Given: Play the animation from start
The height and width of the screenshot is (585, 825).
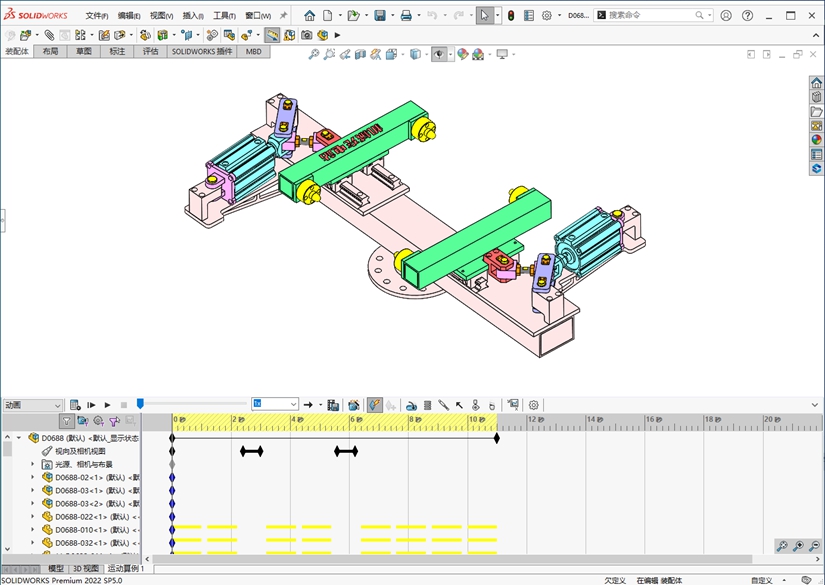Looking at the screenshot, I should click(x=91, y=405).
